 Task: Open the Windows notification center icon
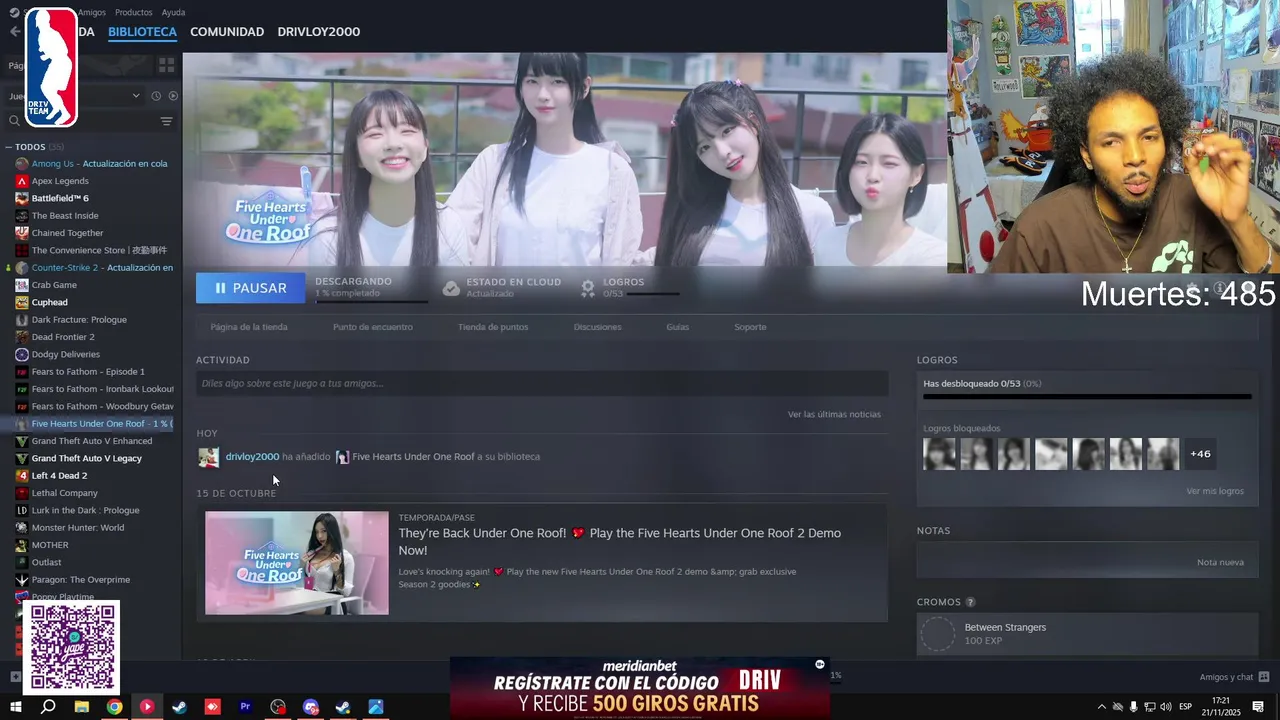point(1258,707)
